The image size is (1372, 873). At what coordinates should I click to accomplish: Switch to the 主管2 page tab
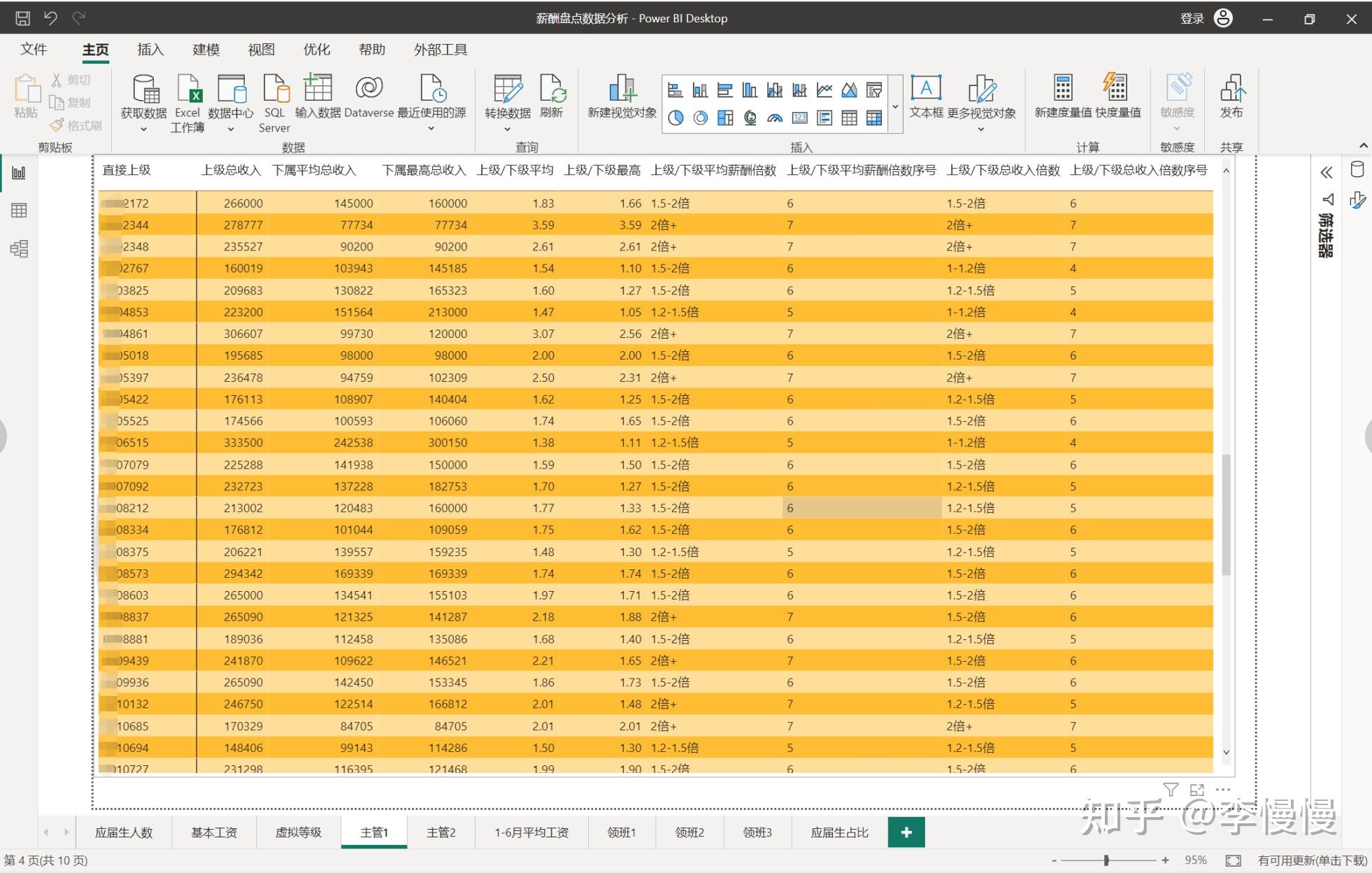pos(441,832)
